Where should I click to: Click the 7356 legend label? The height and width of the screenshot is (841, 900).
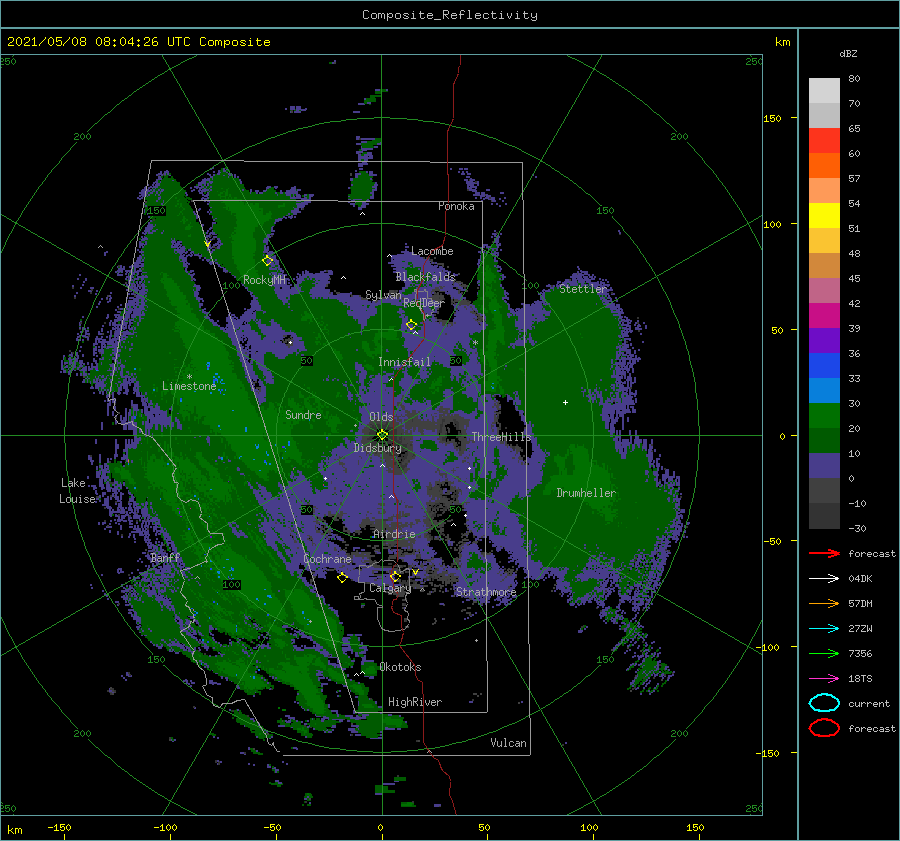point(860,653)
